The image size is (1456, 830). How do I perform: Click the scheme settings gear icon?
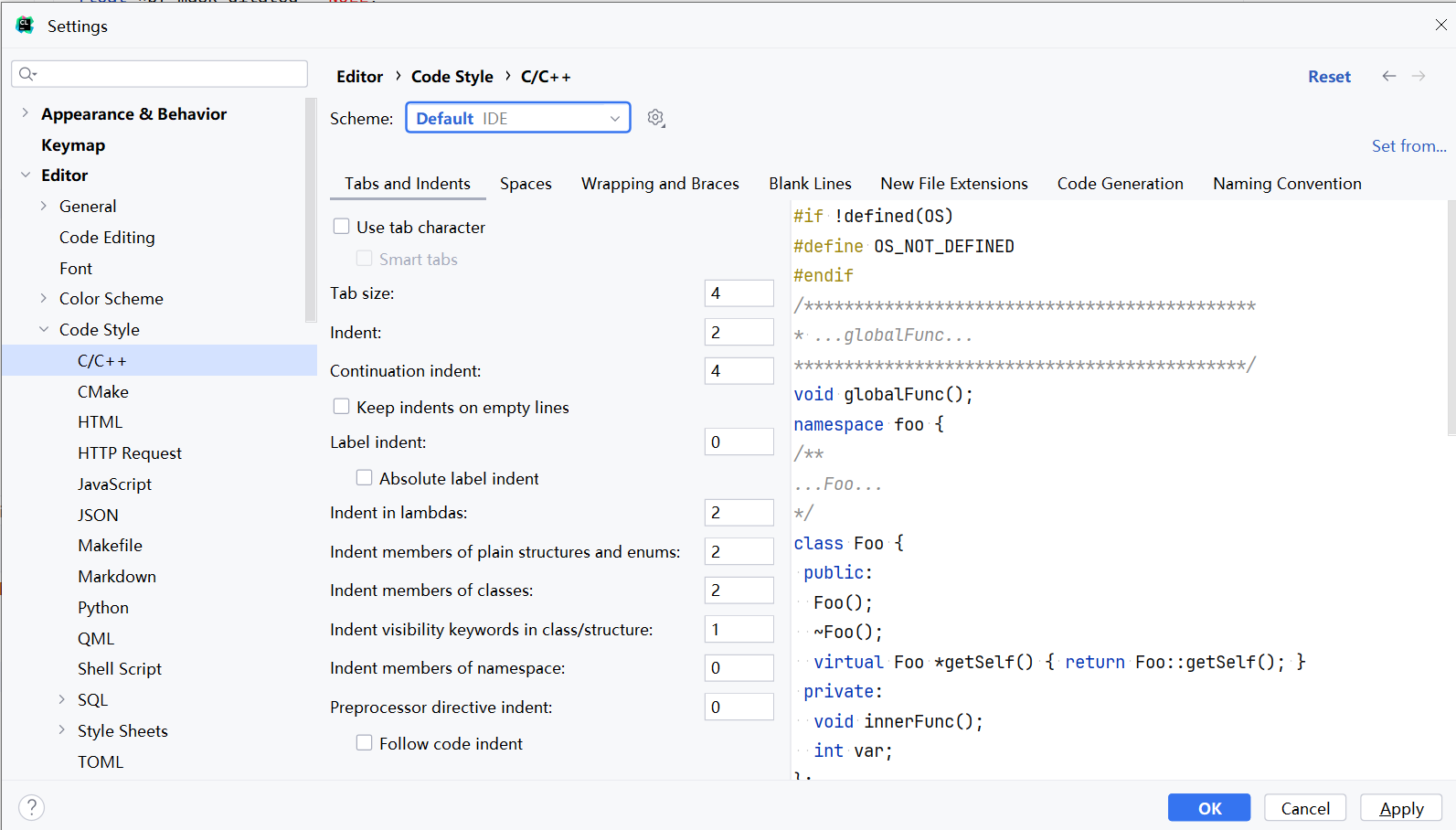pyautogui.click(x=655, y=118)
